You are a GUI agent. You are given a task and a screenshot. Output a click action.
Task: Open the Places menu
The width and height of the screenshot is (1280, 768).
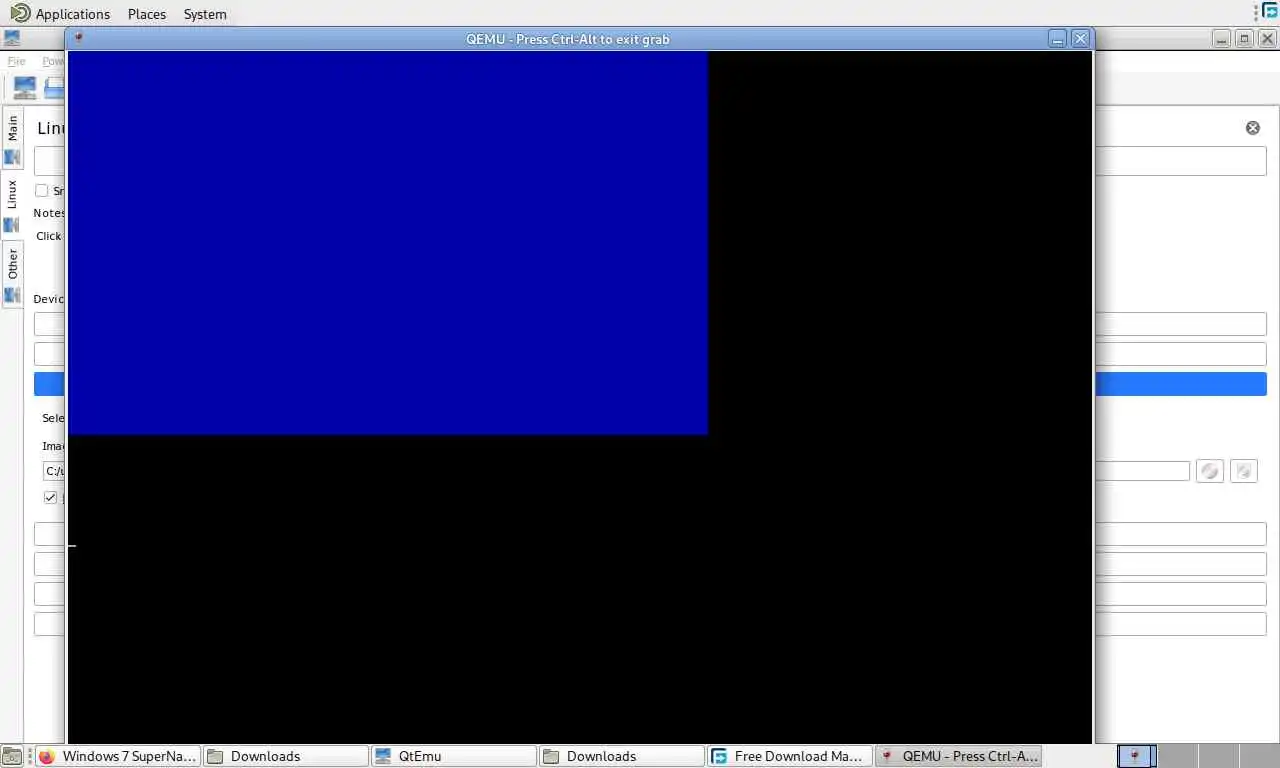tap(147, 14)
